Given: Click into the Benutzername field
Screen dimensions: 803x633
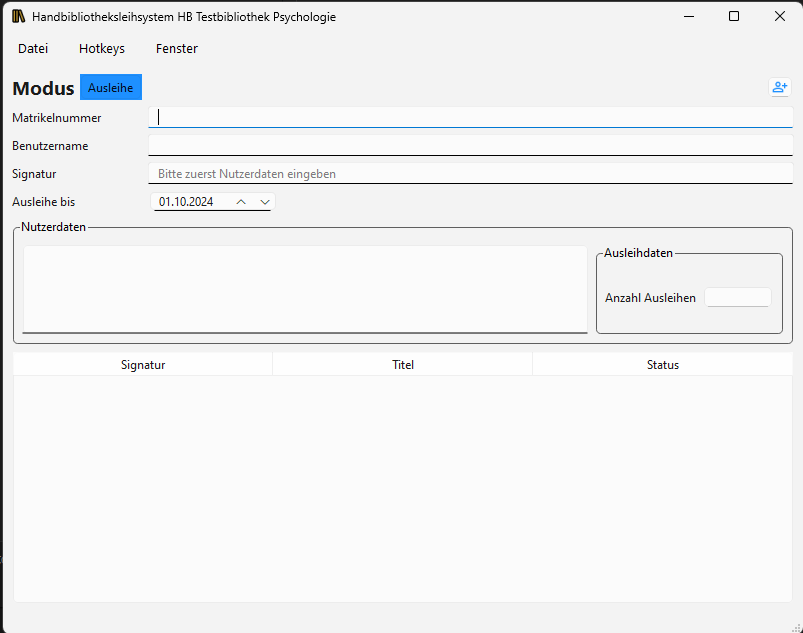Looking at the screenshot, I should (470, 145).
